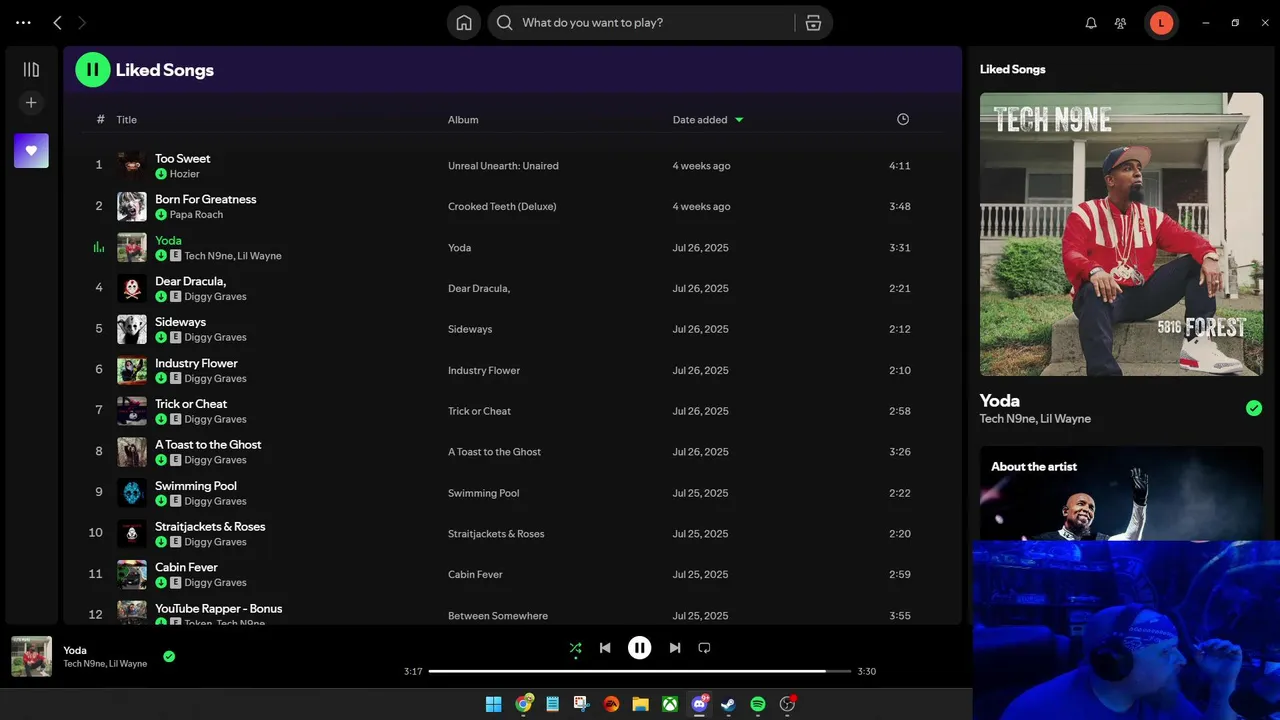Toggle shuffle in the player bar

(x=575, y=648)
